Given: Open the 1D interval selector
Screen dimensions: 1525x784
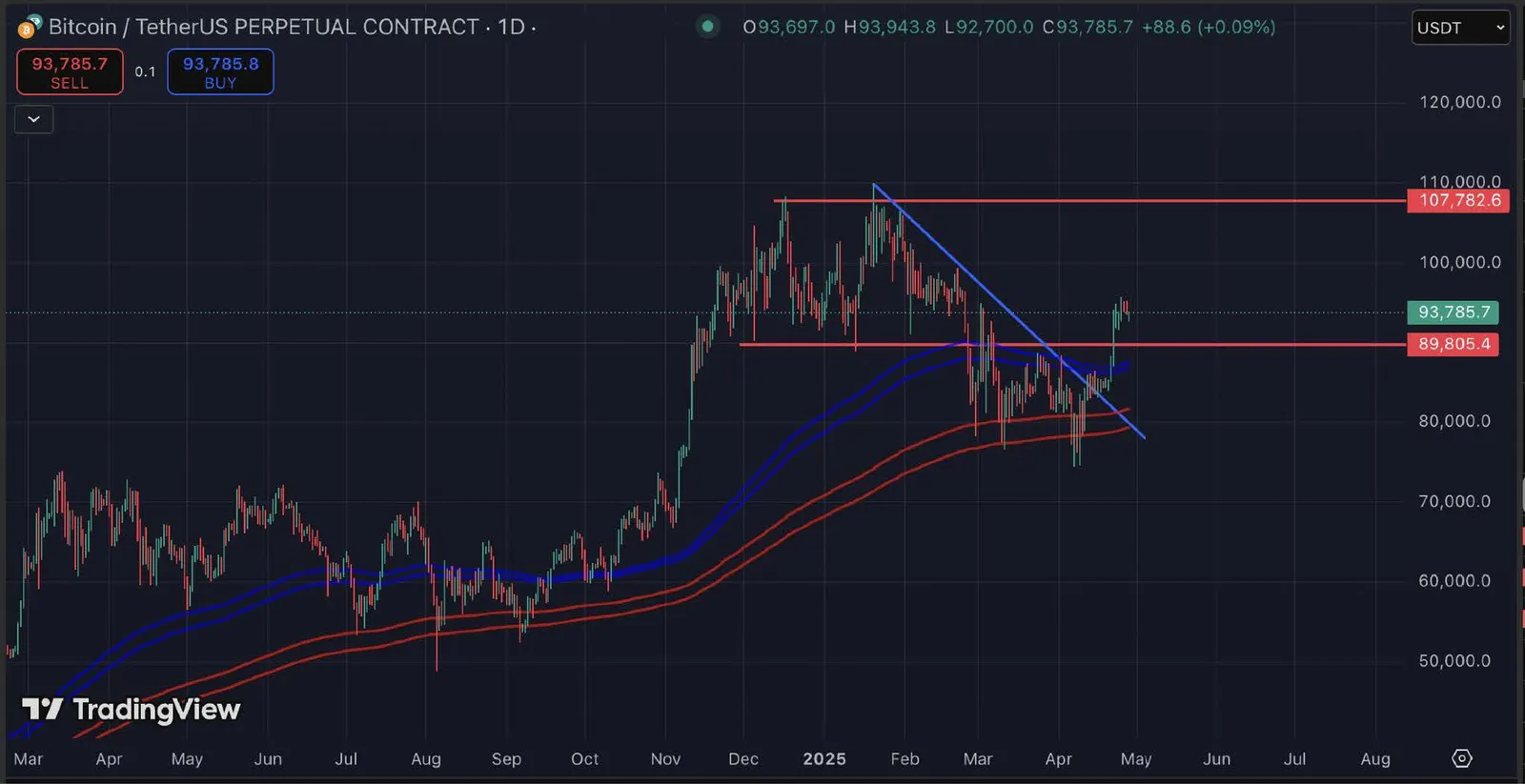Looking at the screenshot, I should (x=511, y=27).
